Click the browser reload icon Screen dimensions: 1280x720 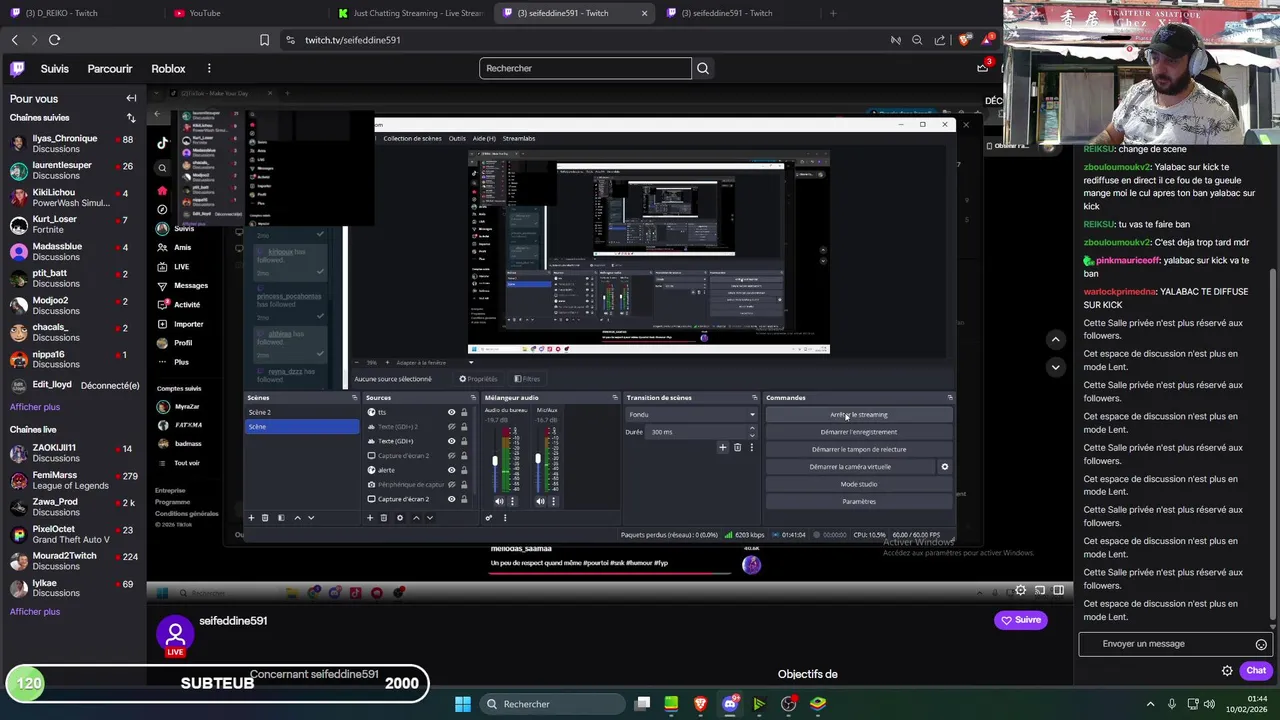click(54, 40)
